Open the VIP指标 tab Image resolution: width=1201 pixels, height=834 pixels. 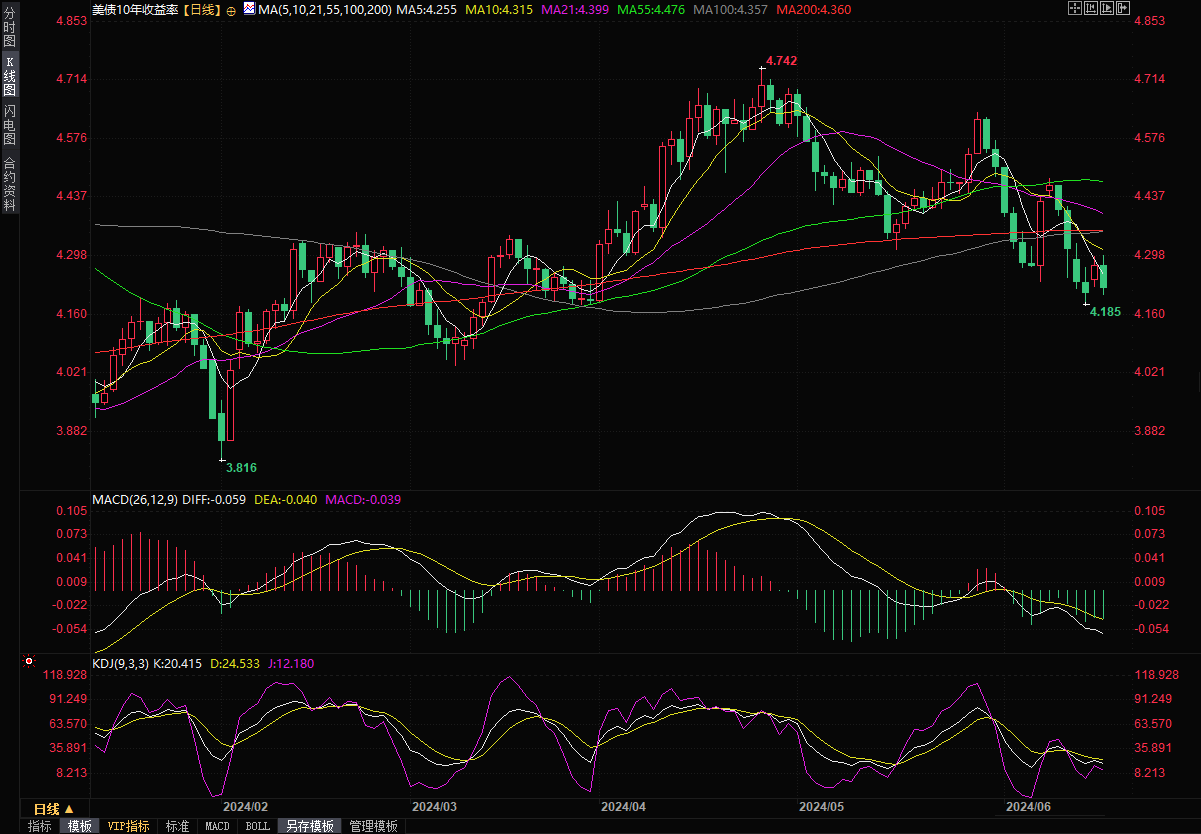point(128,826)
